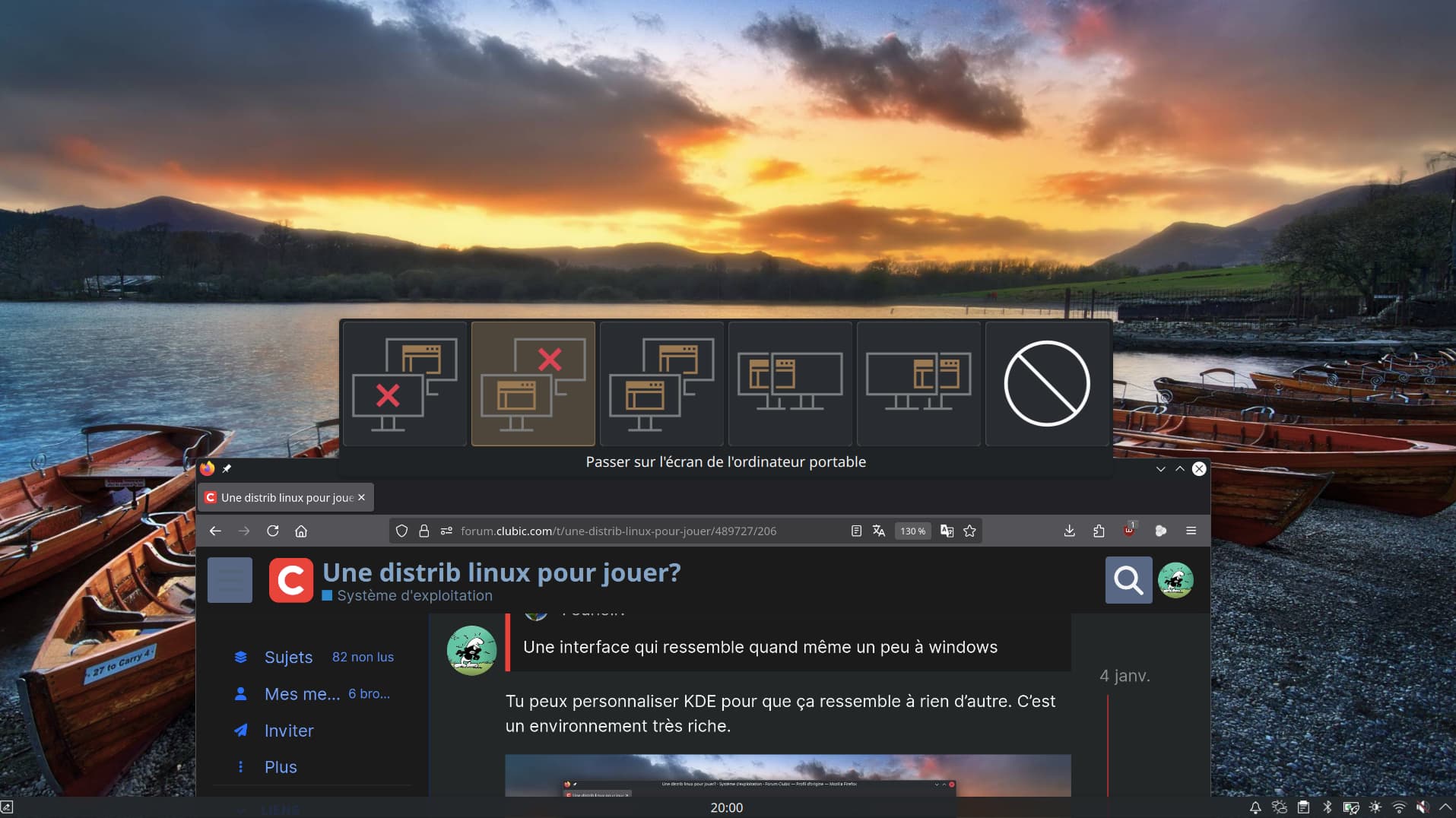Click the 'no action' circle-slash display option
The image size is (1456, 818).
(x=1047, y=384)
